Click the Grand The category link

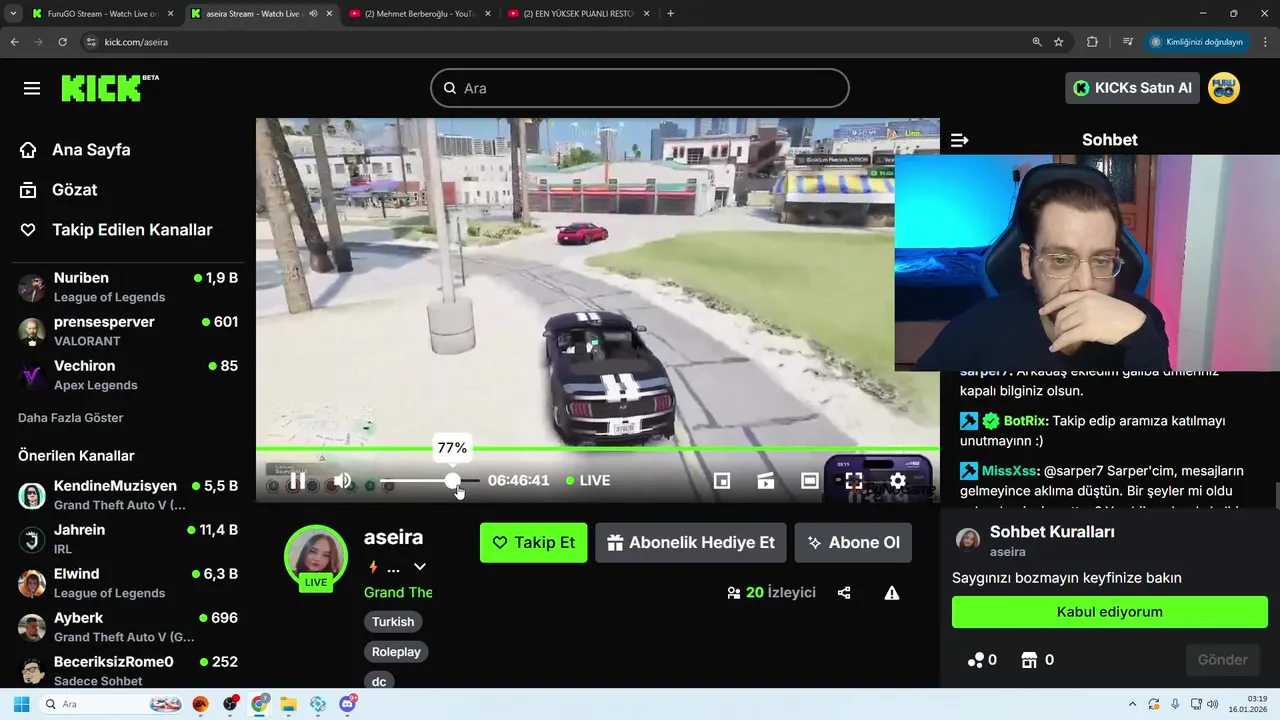pyautogui.click(x=398, y=592)
